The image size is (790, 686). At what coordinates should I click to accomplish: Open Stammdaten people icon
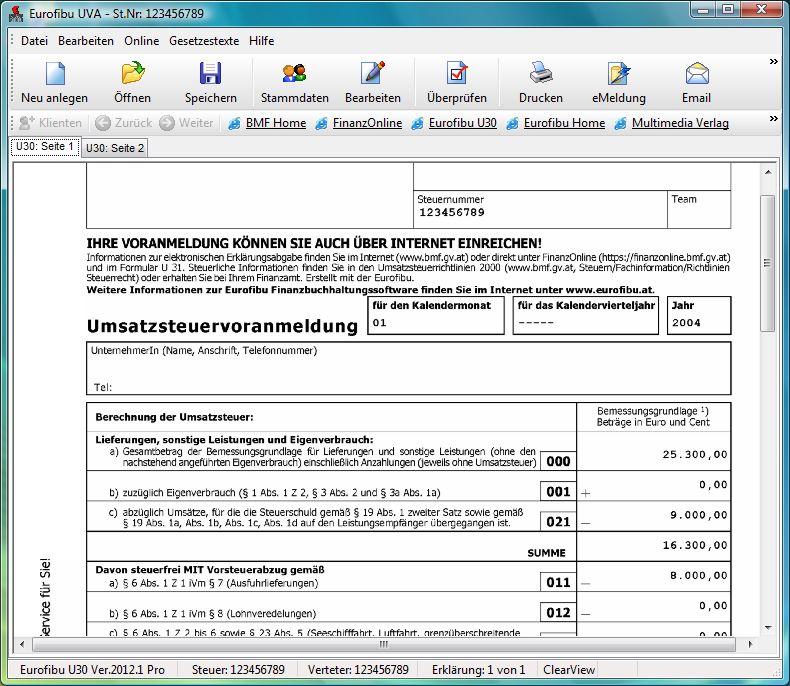pyautogui.click(x=294, y=74)
